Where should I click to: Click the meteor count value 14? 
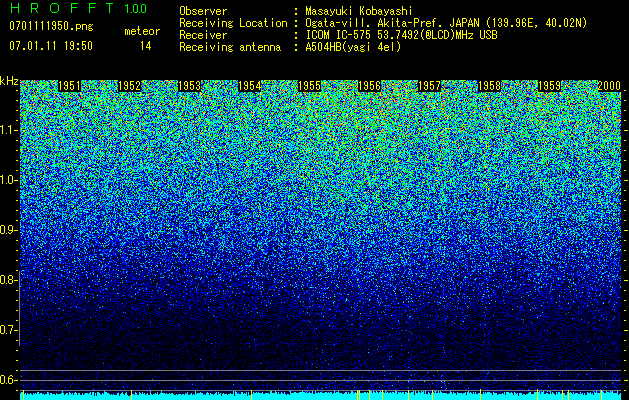click(146, 46)
